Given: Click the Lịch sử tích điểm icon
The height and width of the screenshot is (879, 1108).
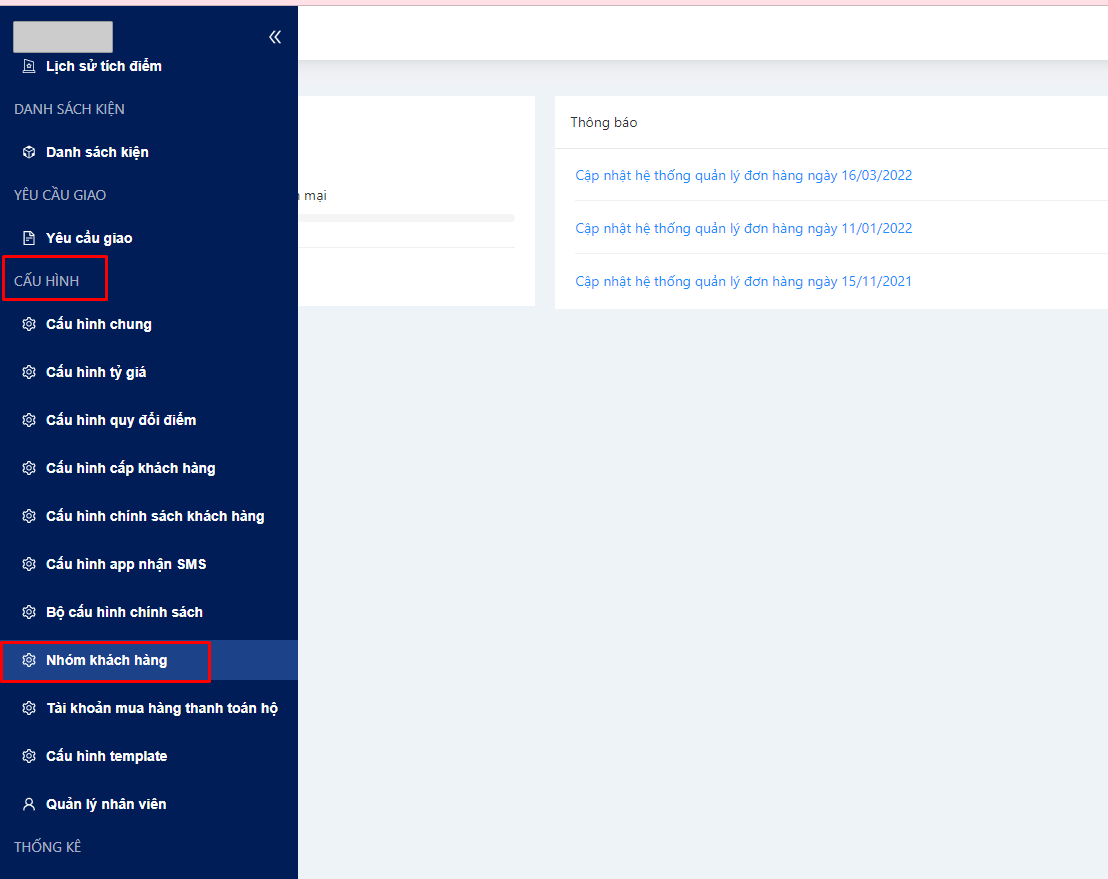Looking at the screenshot, I should click(28, 66).
